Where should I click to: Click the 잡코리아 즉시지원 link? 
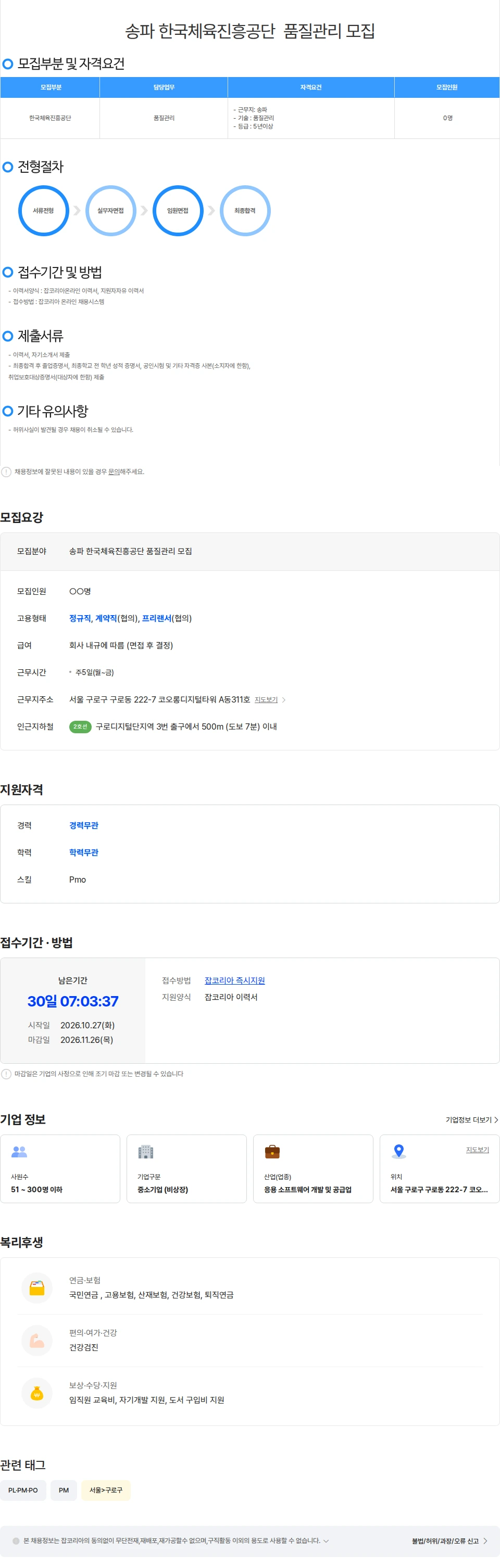click(234, 980)
